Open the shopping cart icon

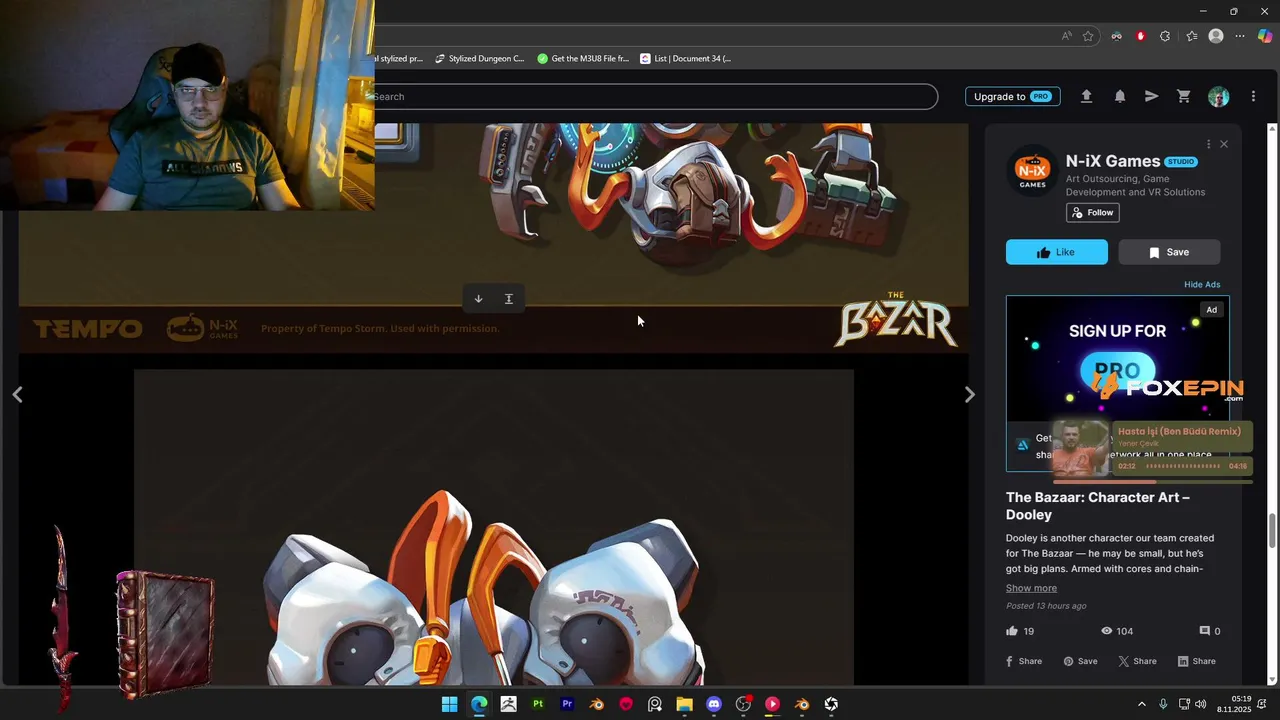pyautogui.click(x=1184, y=96)
